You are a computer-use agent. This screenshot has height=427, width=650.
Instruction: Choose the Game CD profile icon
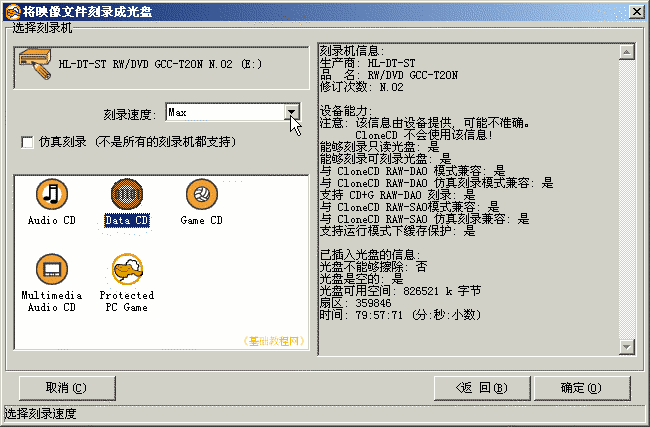coord(202,194)
